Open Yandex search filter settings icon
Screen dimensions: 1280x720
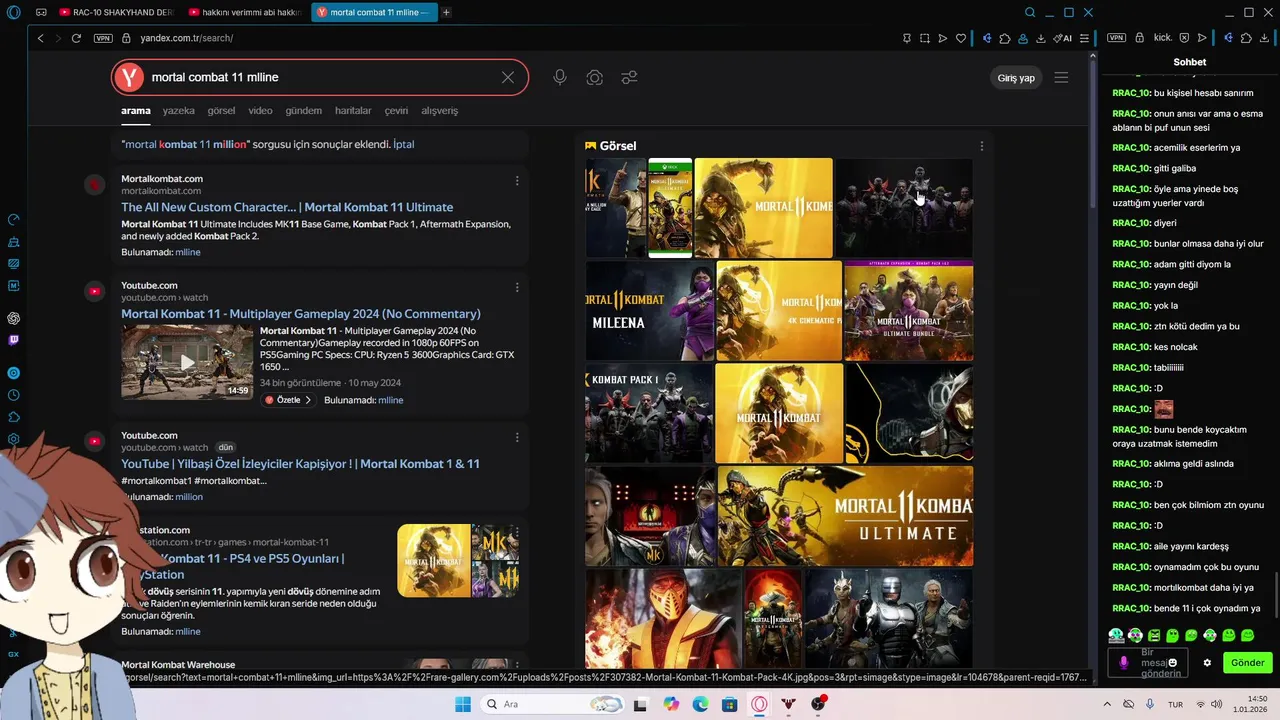tap(629, 77)
